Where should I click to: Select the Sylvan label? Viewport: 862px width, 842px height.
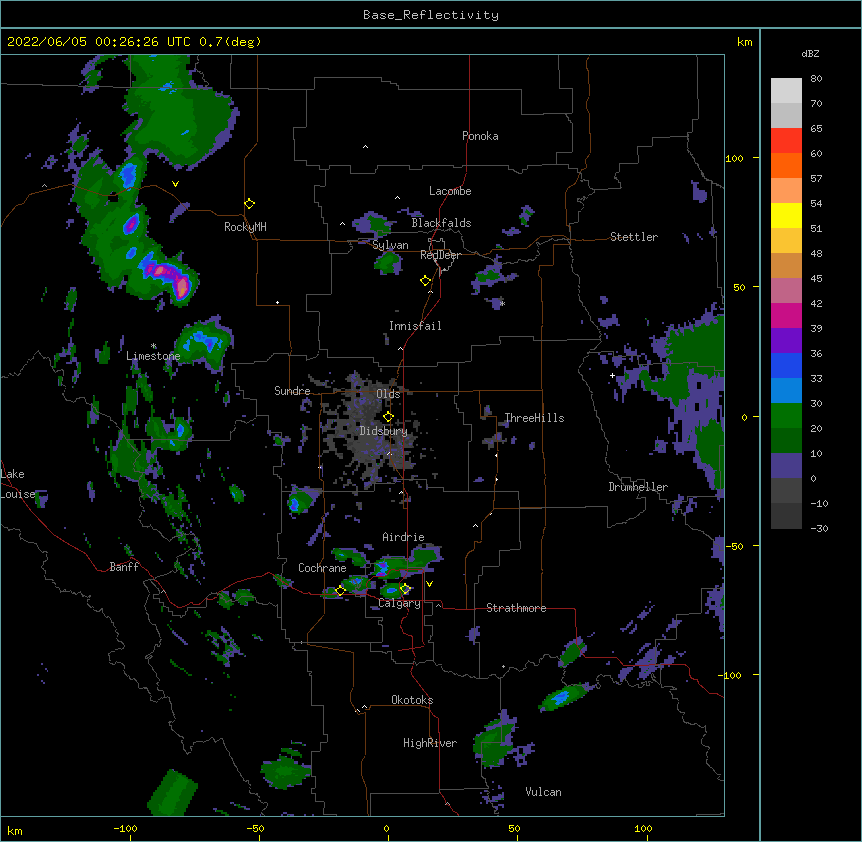(x=390, y=245)
